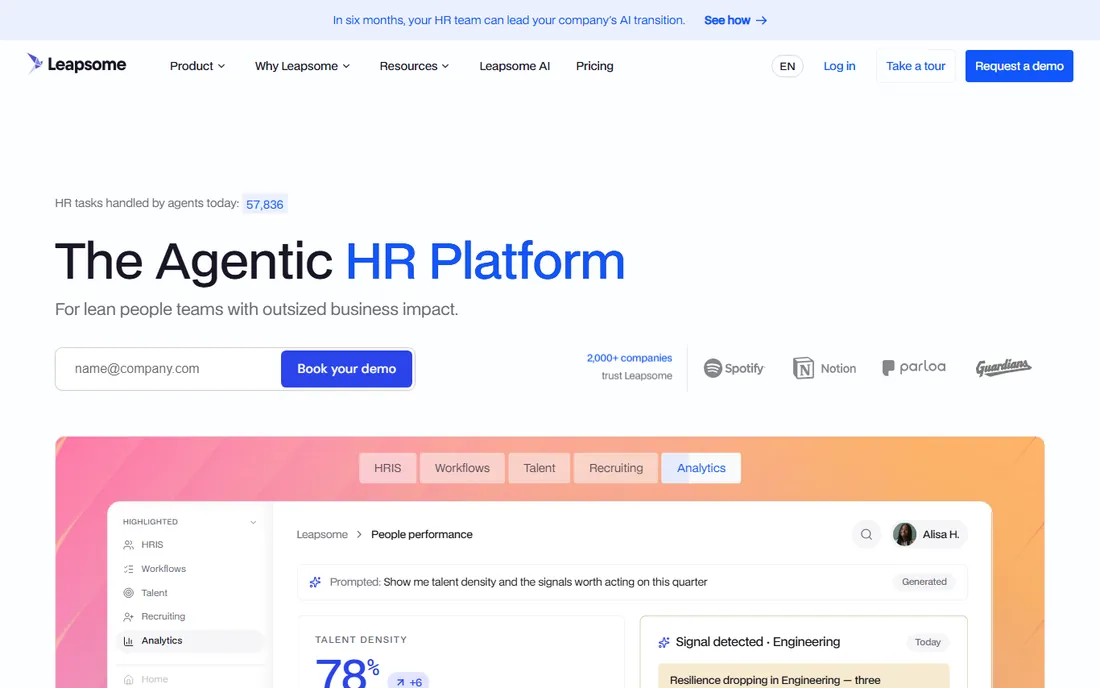Click the 57,836 tasks counter
The height and width of the screenshot is (688, 1100).
pyautogui.click(x=264, y=204)
